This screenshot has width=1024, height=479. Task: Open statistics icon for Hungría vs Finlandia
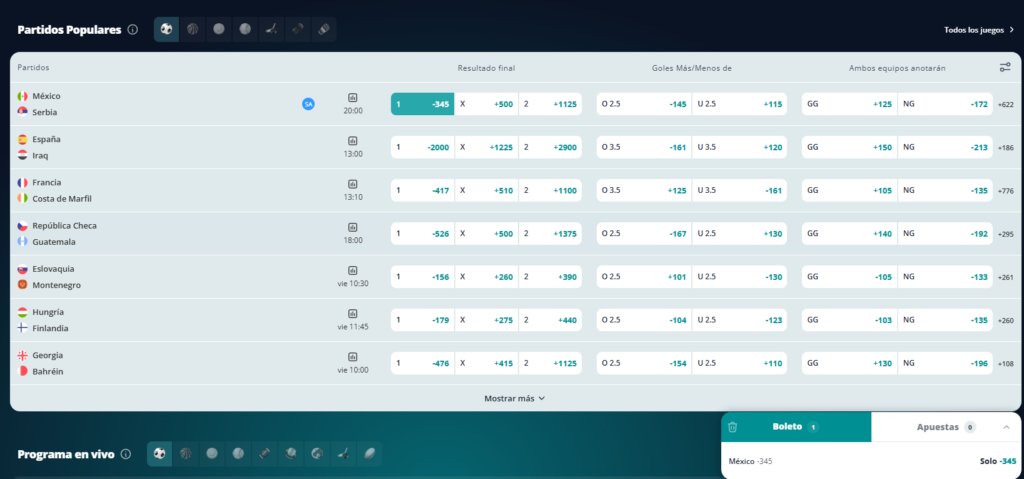353,313
